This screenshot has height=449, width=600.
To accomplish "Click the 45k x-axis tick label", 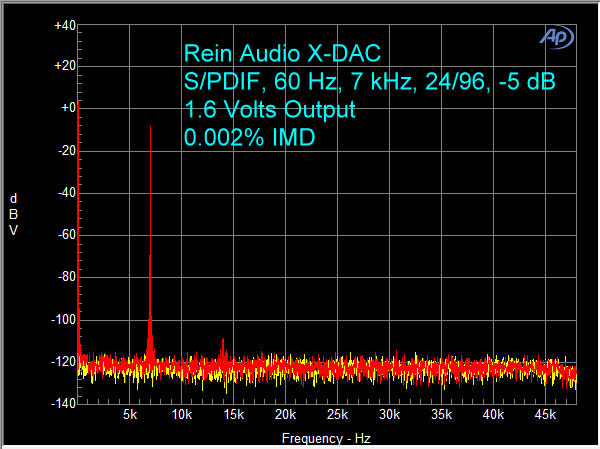I will [545, 415].
